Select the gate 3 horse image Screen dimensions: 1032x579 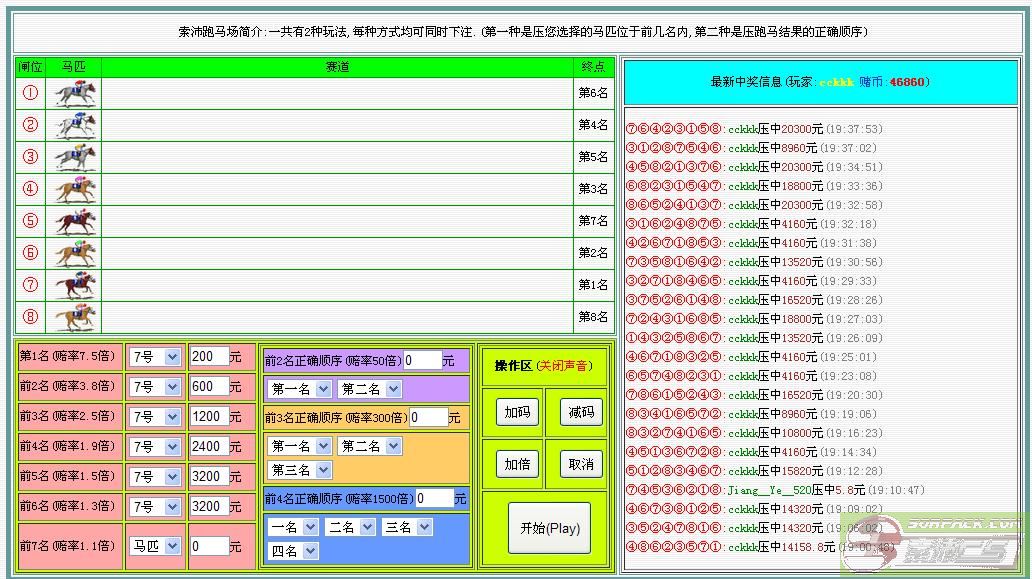point(75,157)
